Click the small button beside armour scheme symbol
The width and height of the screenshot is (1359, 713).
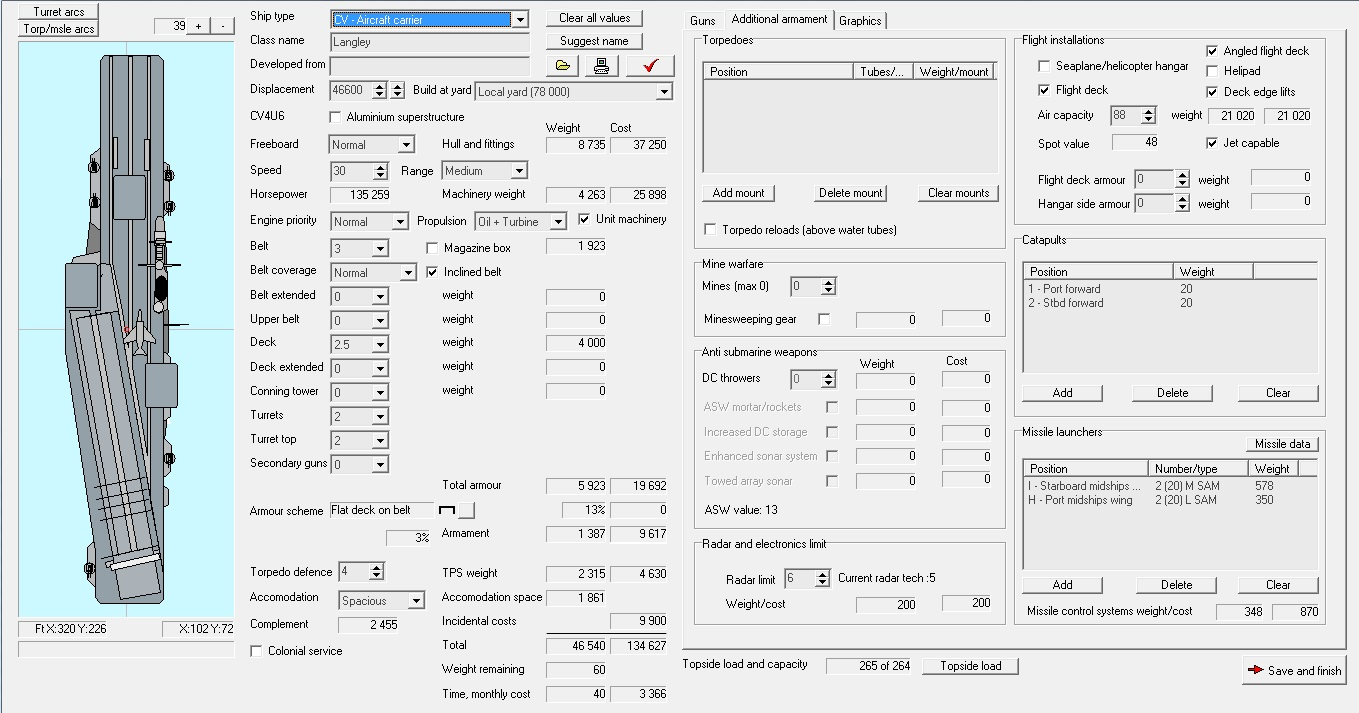(x=466, y=511)
